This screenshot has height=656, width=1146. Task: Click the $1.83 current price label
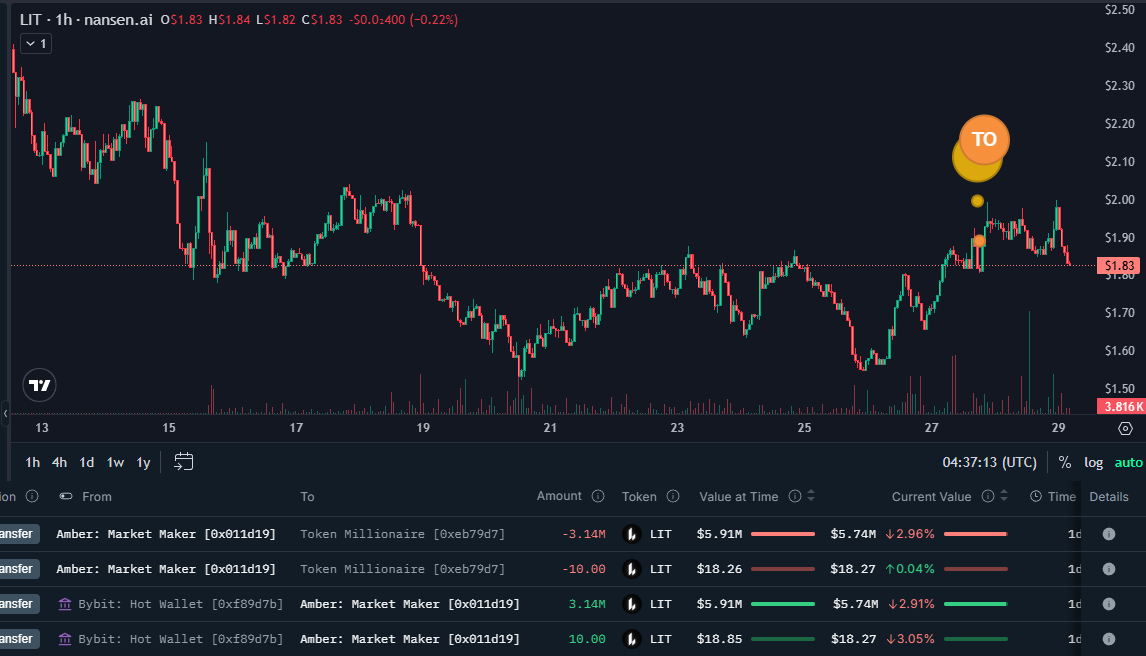pyautogui.click(x=1118, y=266)
